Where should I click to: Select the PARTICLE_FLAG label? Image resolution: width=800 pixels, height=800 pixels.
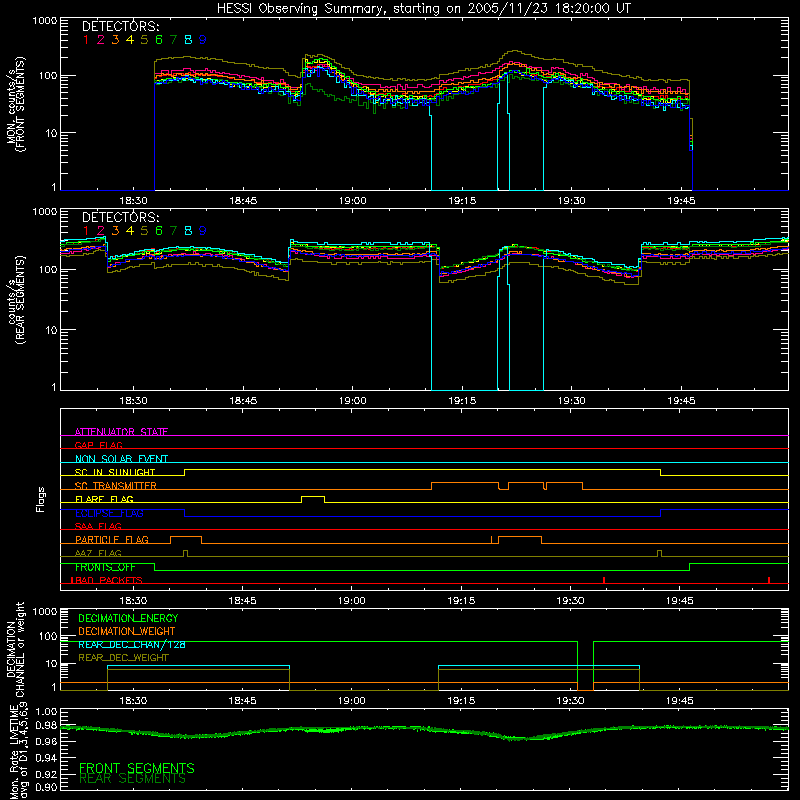tap(112, 539)
